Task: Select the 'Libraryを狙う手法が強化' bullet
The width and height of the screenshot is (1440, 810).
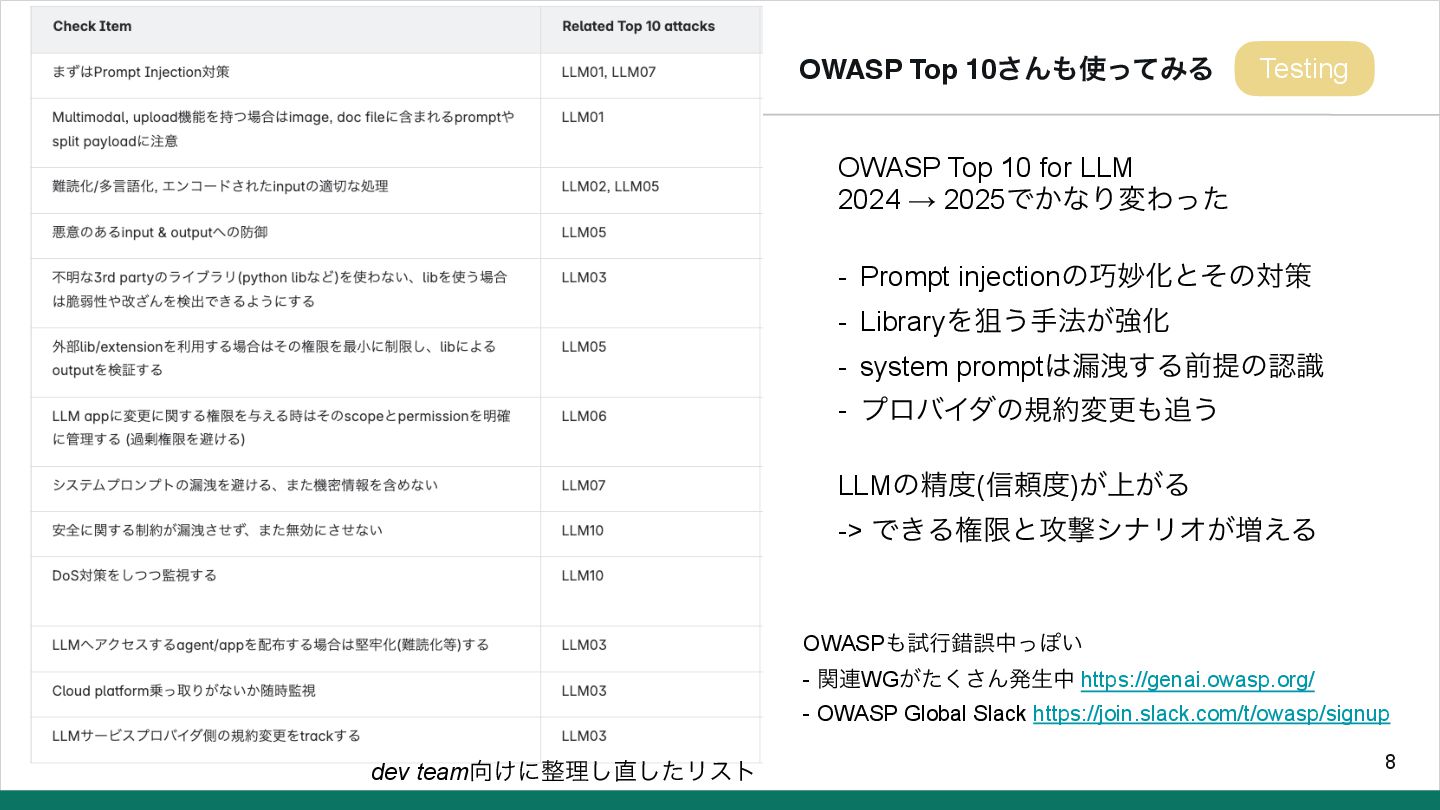Action: 1014,321
